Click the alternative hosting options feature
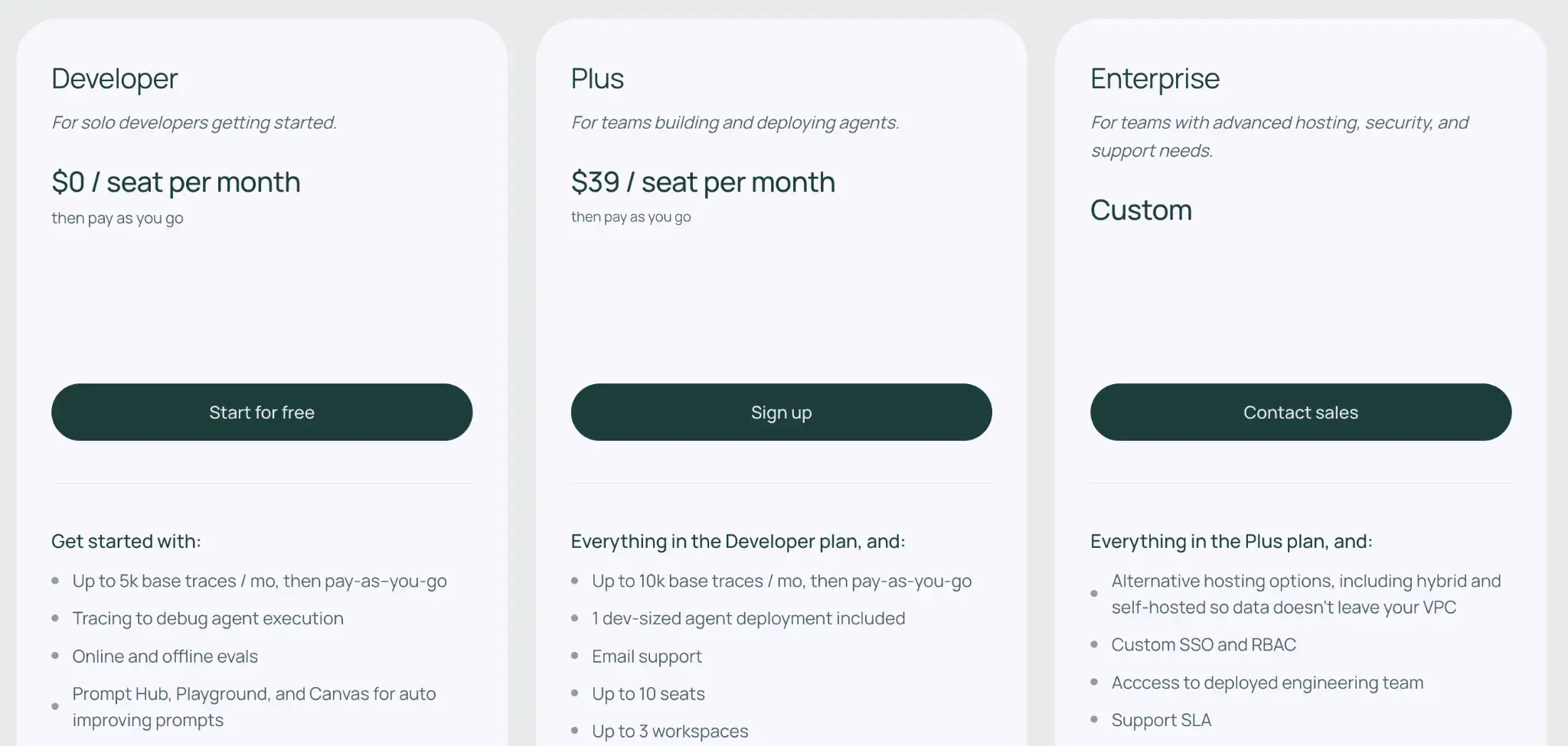The height and width of the screenshot is (746, 1568). 1305,595
